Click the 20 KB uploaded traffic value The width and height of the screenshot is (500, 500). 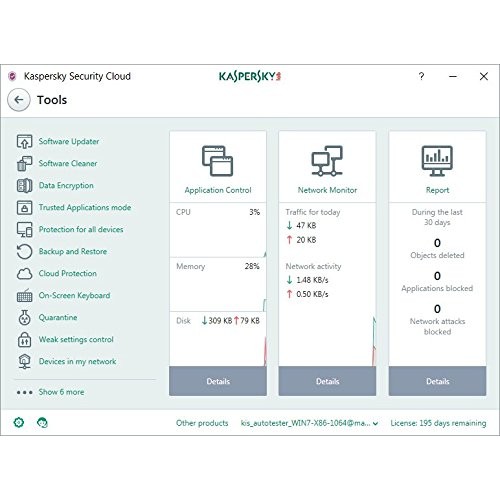point(306,240)
